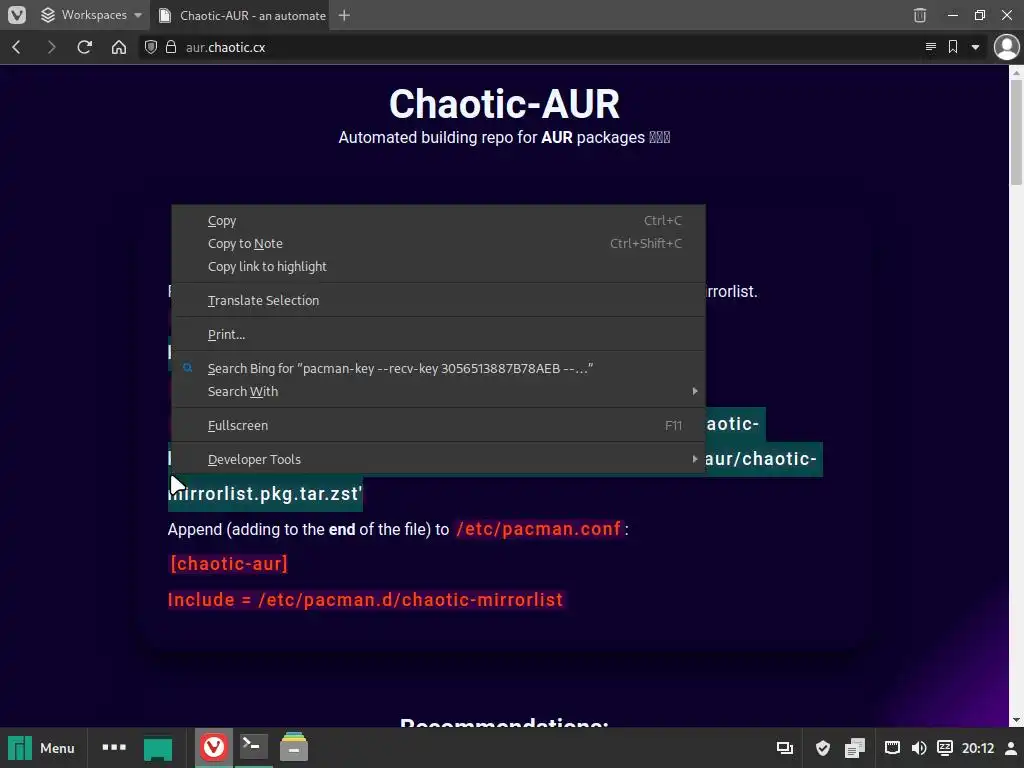This screenshot has height=768, width=1024.
Task: Open the clock showing 20:12
Action: [x=978, y=748]
